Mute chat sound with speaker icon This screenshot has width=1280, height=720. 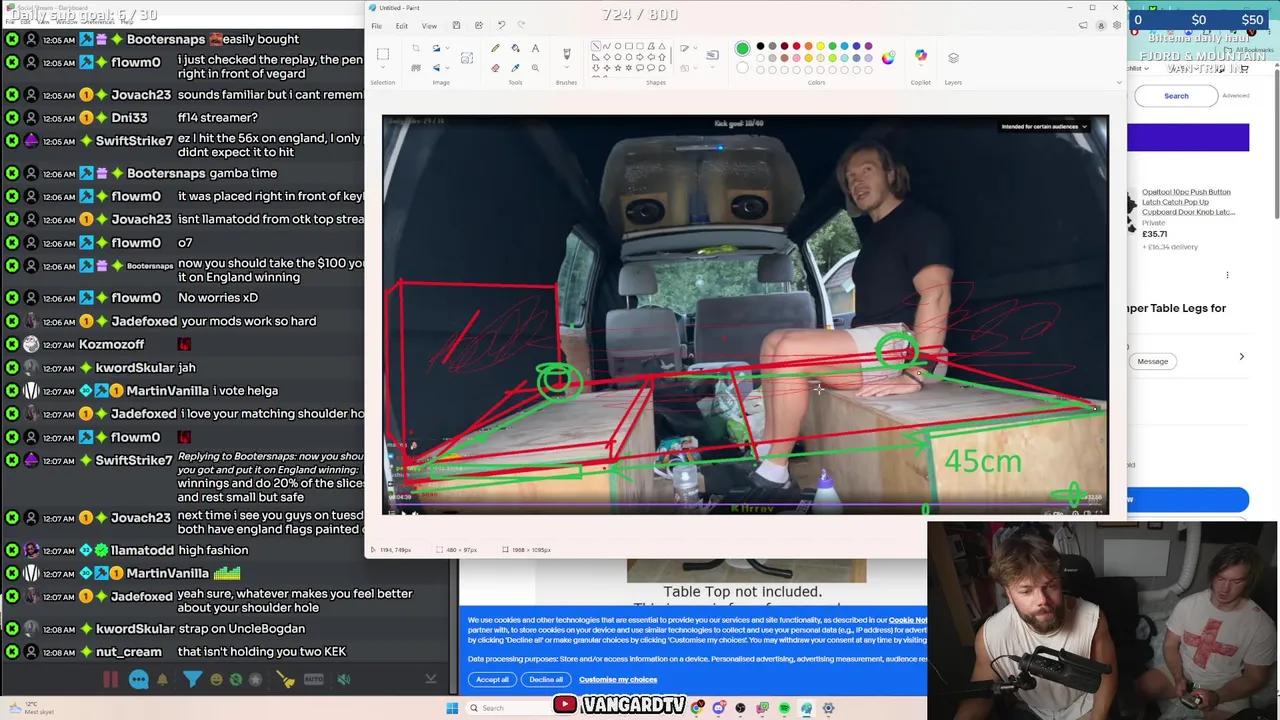tap(343, 679)
